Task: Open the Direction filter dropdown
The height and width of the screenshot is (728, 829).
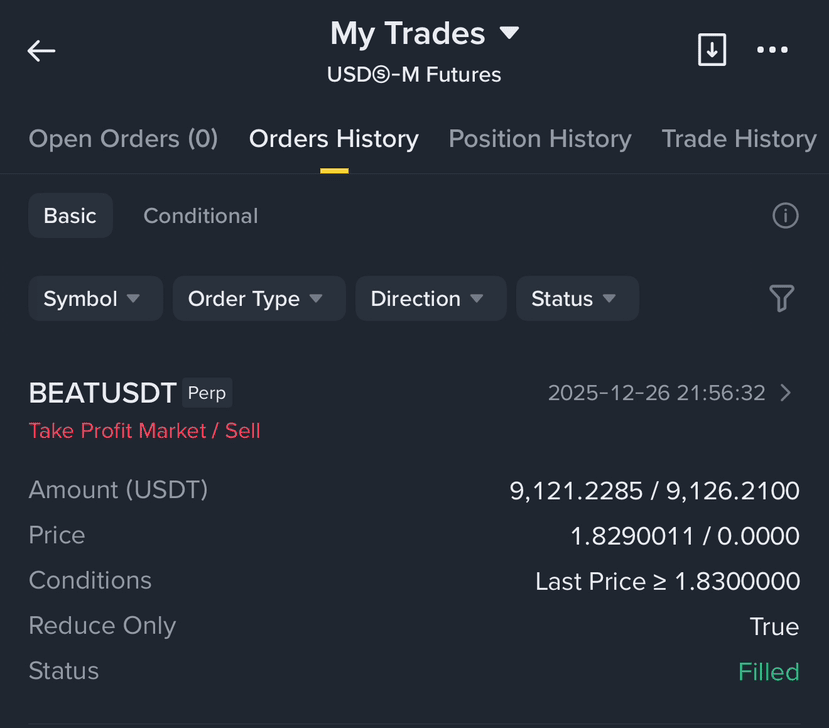Action: tap(431, 299)
